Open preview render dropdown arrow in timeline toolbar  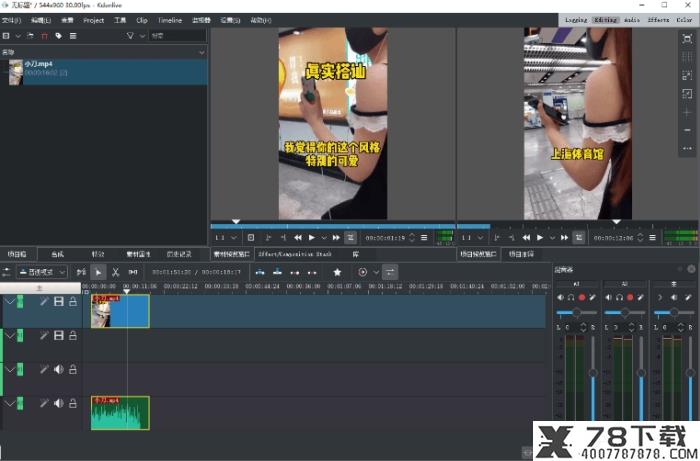376,272
